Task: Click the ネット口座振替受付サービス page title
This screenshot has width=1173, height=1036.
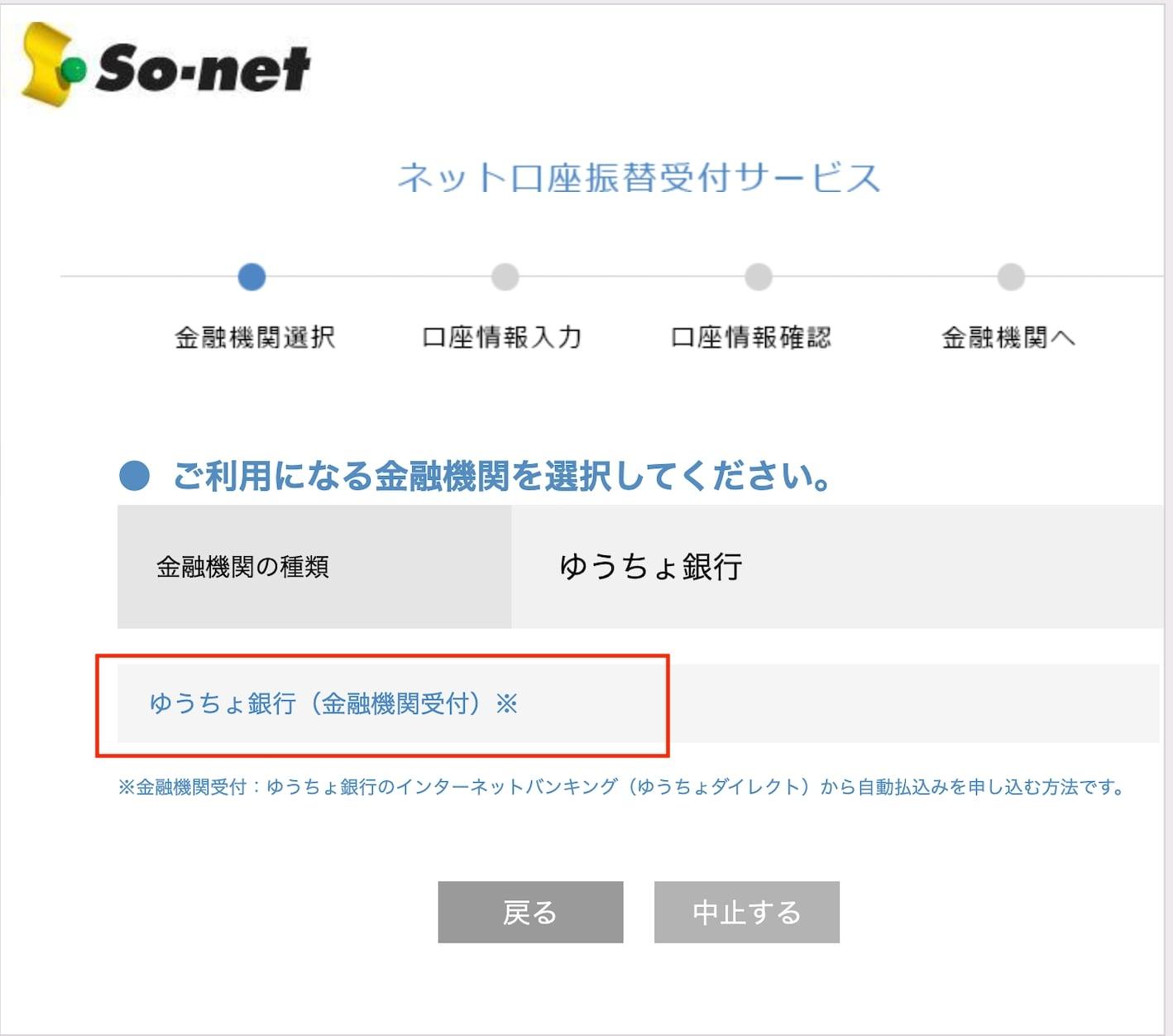Action: pos(639,178)
